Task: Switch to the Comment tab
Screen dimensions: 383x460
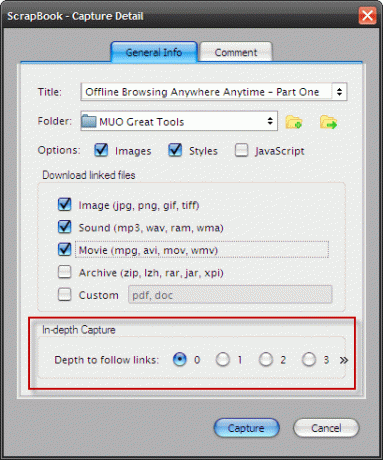Action: tap(236, 52)
